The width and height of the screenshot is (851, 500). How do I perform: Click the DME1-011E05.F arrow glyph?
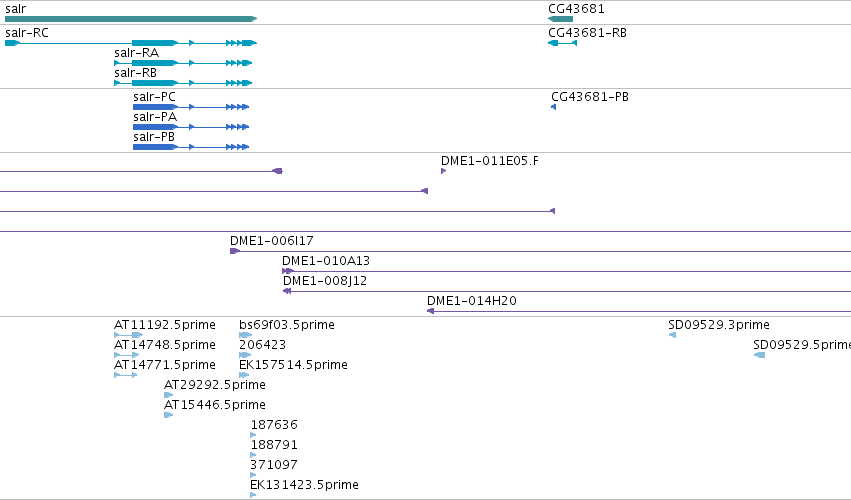[x=443, y=171]
